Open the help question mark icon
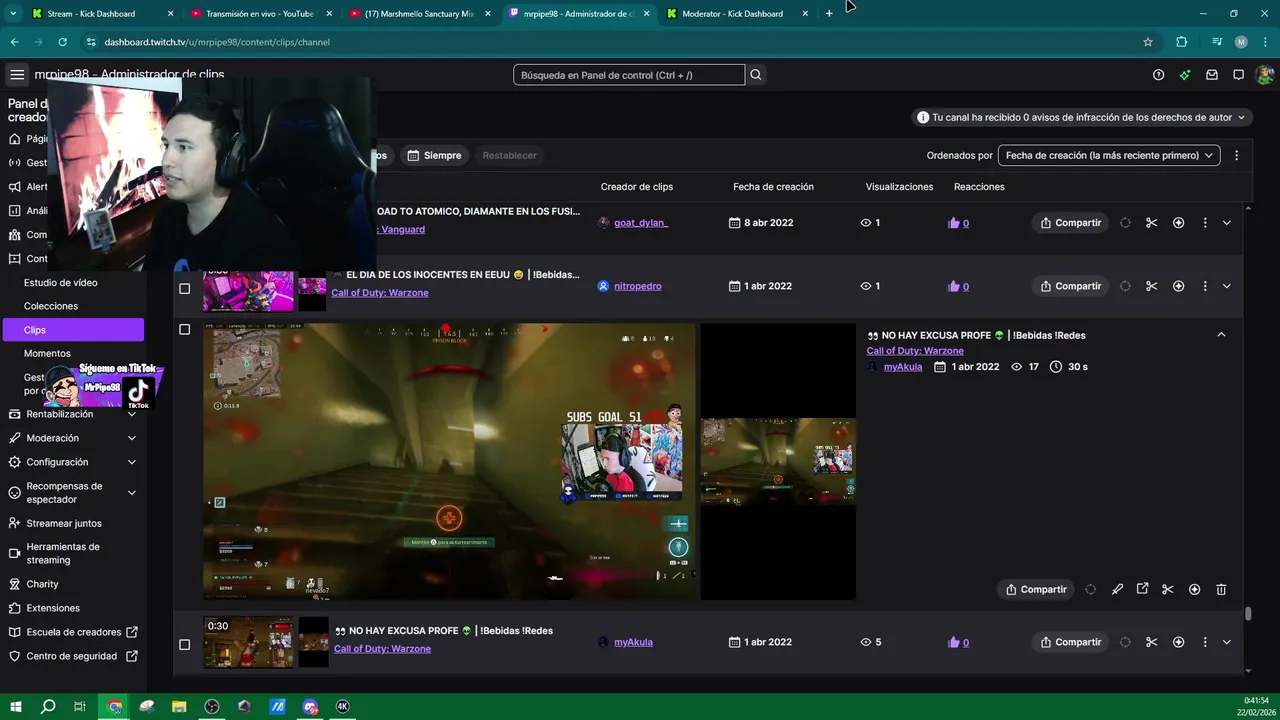 (x=1158, y=75)
